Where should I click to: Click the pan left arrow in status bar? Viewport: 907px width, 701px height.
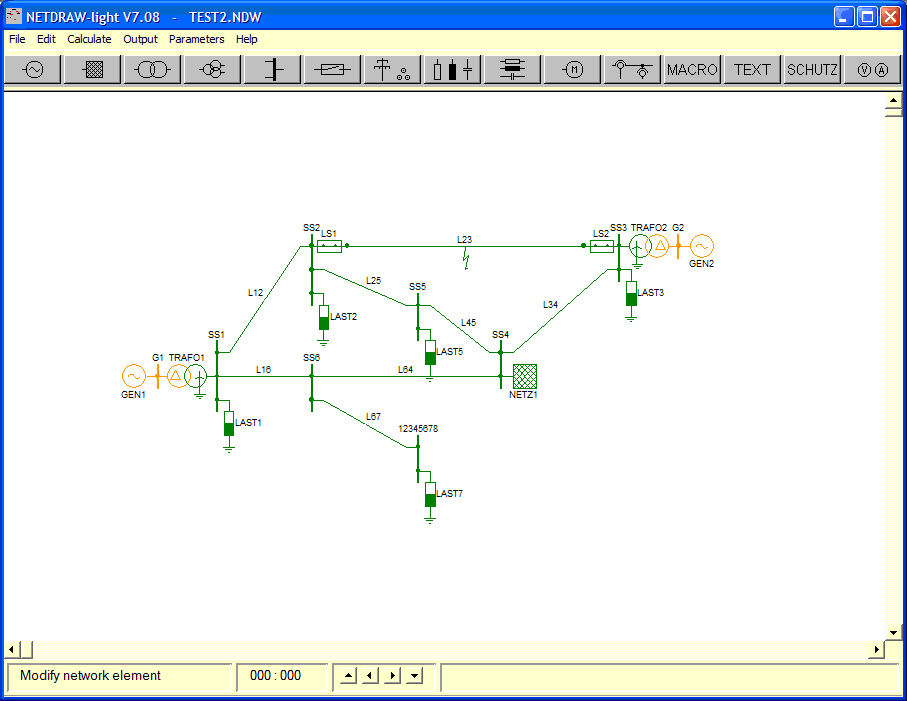click(370, 676)
